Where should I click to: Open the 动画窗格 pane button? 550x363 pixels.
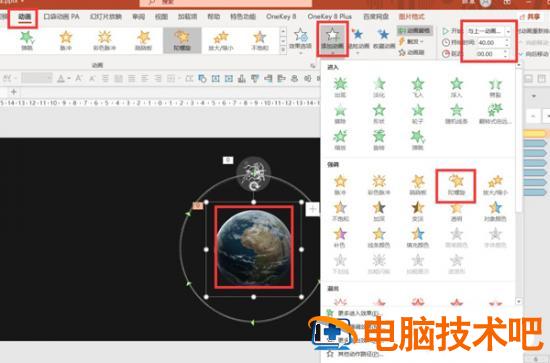[415, 31]
